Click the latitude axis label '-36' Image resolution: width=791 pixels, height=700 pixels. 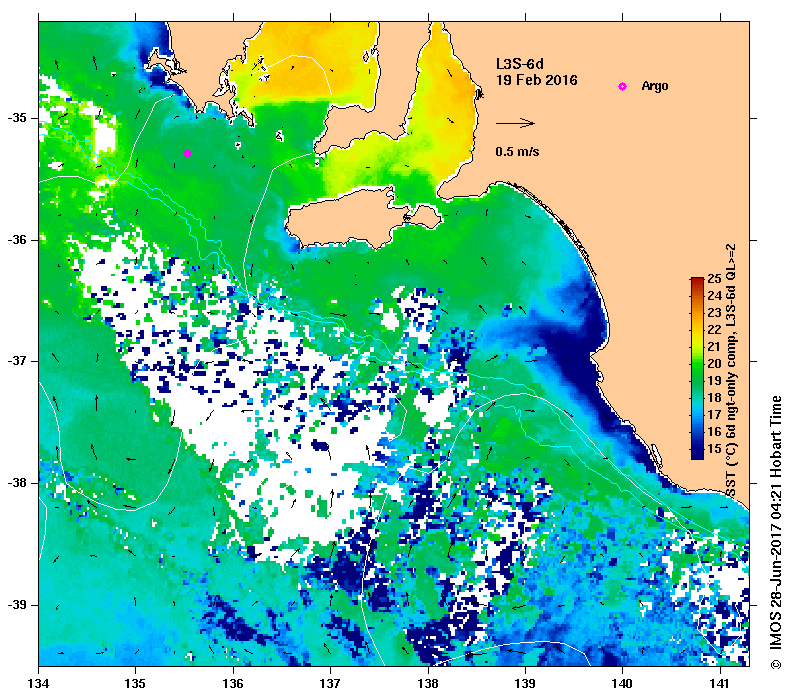(x=17, y=240)
